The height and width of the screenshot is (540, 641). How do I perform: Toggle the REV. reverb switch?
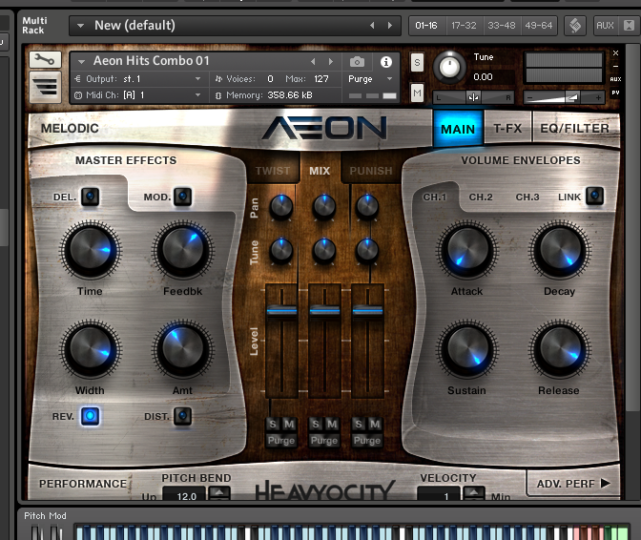tap(90, 415)
